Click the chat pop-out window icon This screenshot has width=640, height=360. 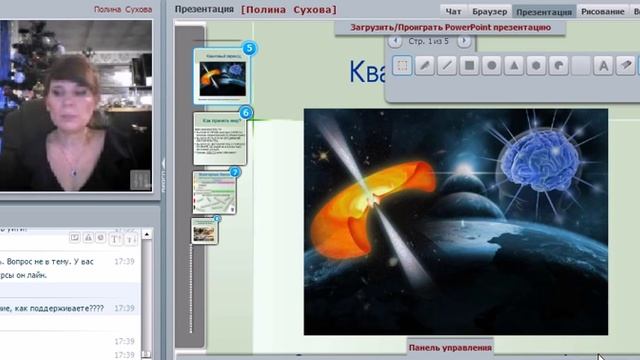75,237
